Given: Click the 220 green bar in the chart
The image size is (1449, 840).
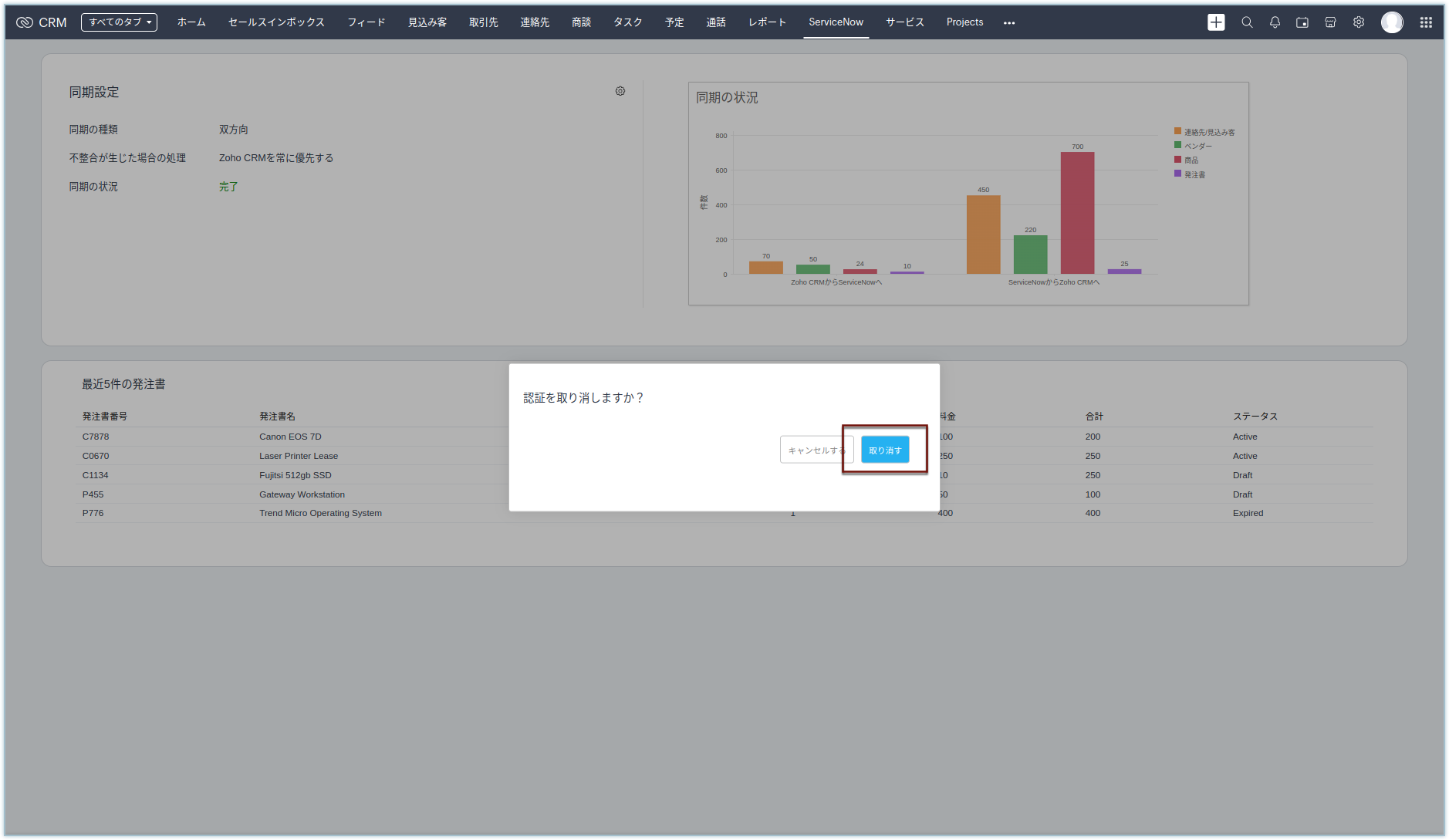Looking at the screenshot, I should point(1030,255).
